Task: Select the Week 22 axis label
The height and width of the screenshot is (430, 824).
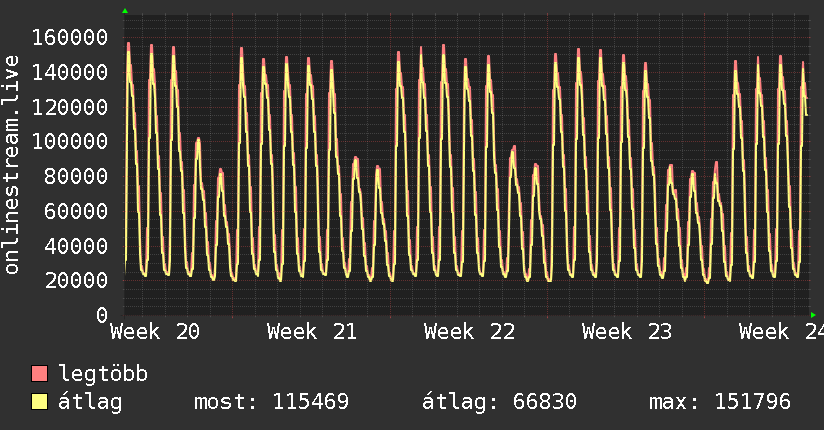Action: (x=469, y=332)
